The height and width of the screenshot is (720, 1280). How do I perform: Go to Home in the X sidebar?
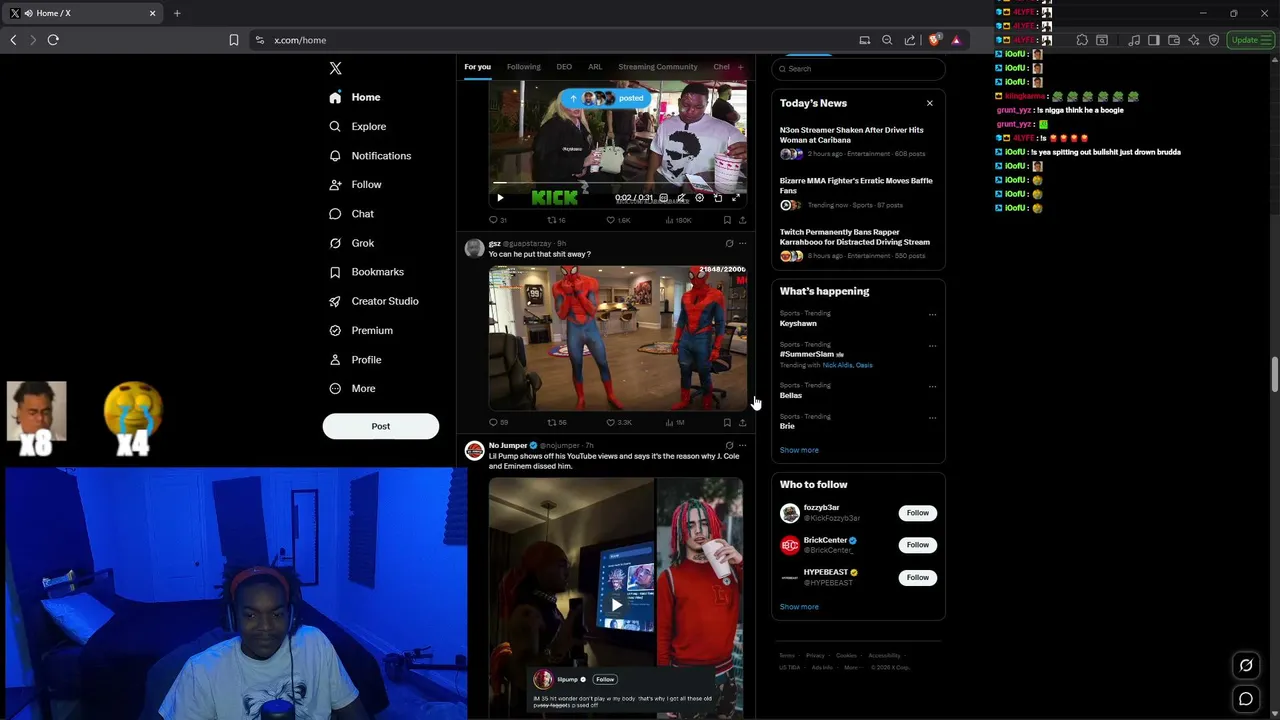pyautogui.click(x=355, y=97)
